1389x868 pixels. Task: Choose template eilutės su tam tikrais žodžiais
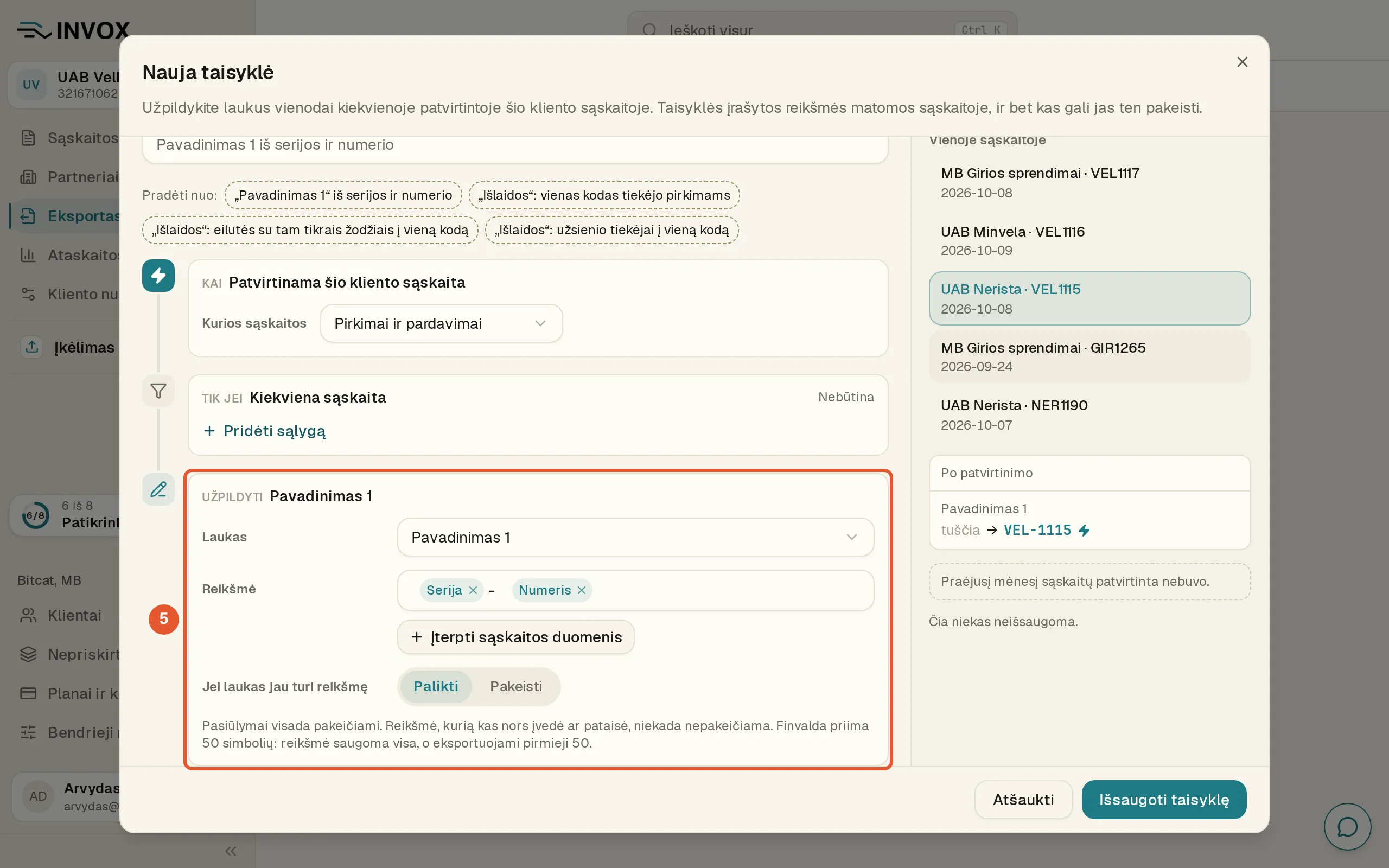(310, 230)
